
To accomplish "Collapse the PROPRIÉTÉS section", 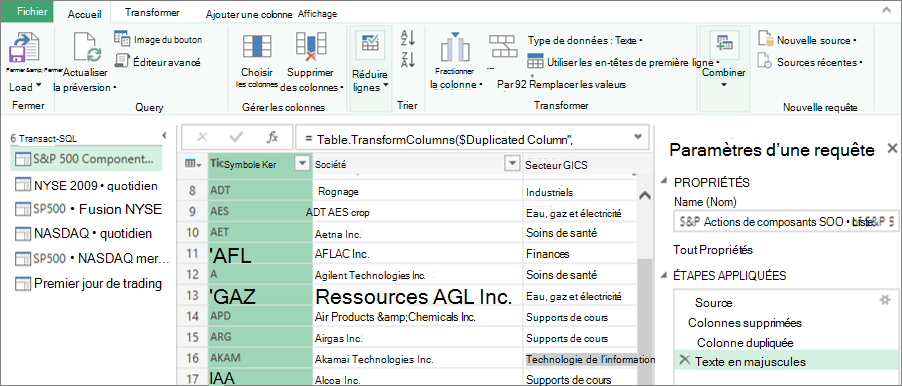I will pos(665,181).
